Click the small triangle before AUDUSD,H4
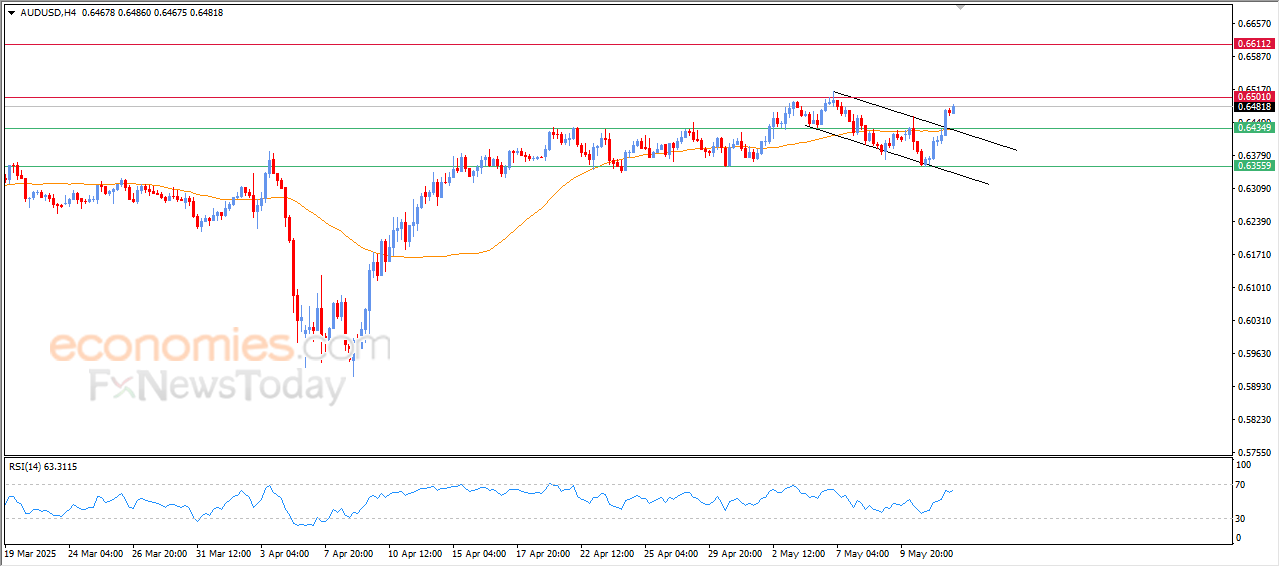Screen dimensions: 1280x567 click(x=11, y=13)
